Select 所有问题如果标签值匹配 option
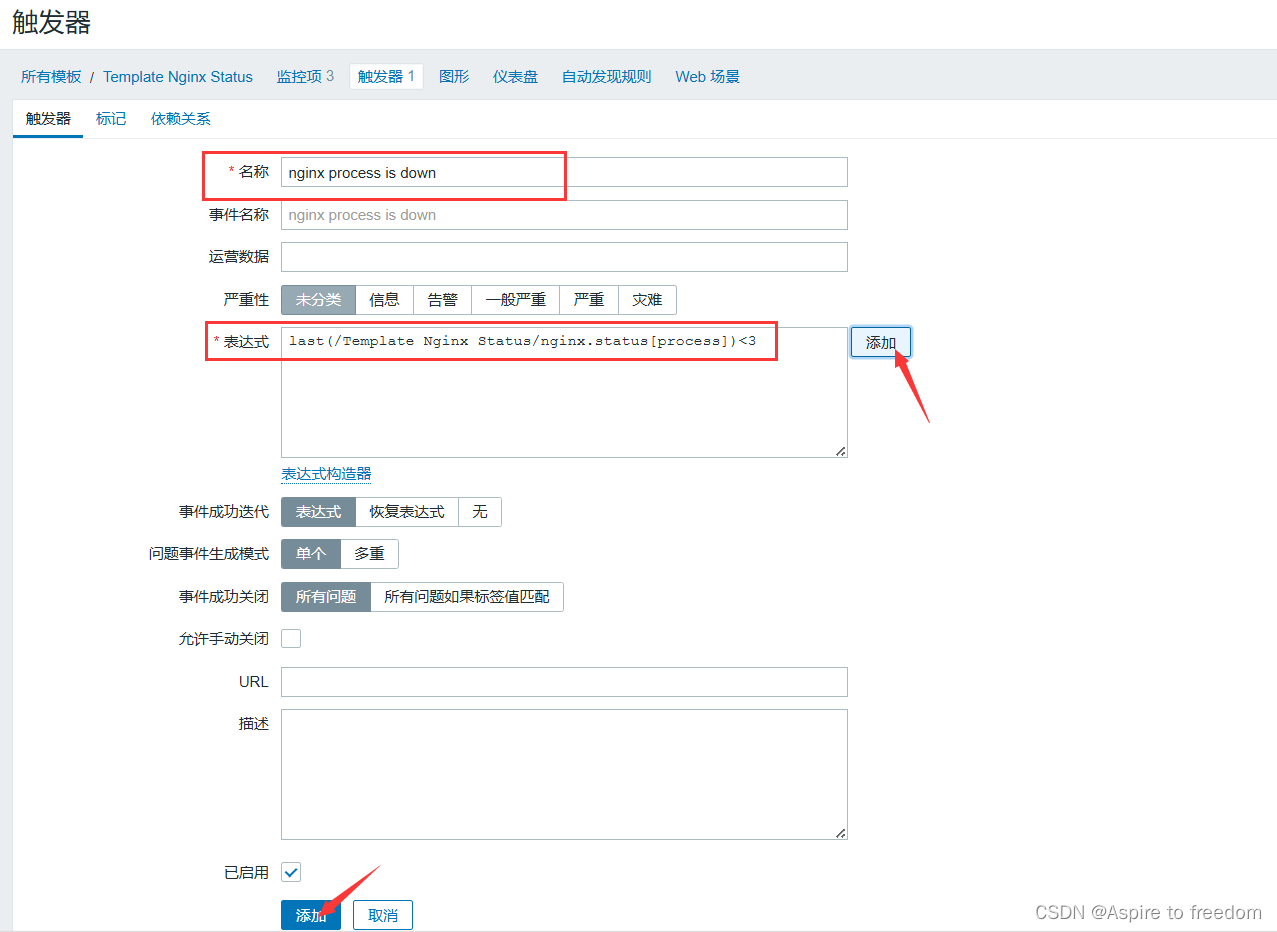 467,597
